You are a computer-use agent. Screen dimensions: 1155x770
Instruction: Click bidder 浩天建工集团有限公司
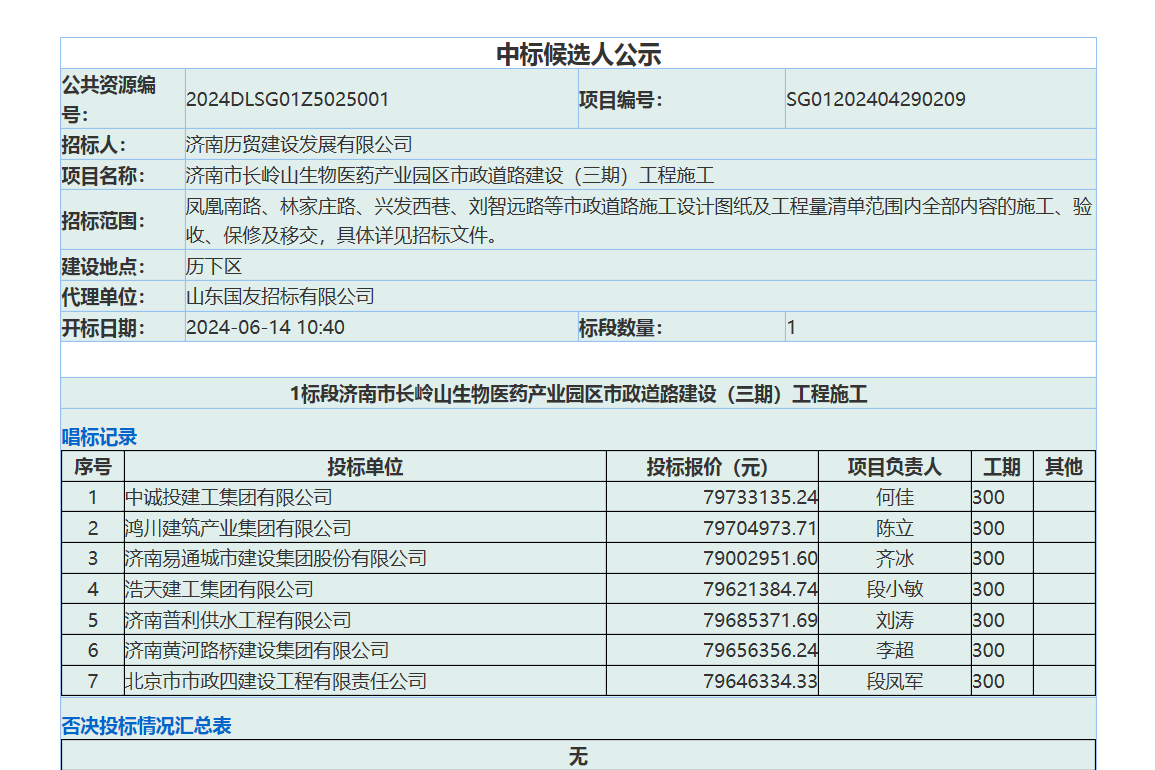220,589
